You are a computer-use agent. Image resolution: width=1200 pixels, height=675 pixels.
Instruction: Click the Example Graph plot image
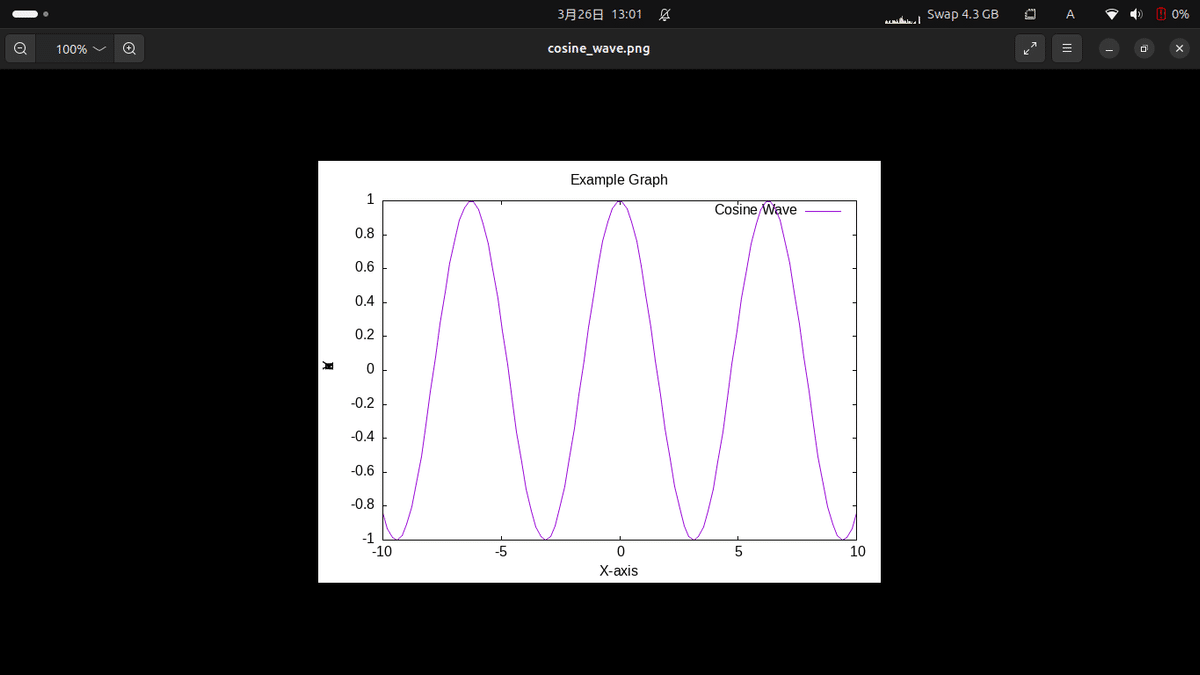pos(600,370)
